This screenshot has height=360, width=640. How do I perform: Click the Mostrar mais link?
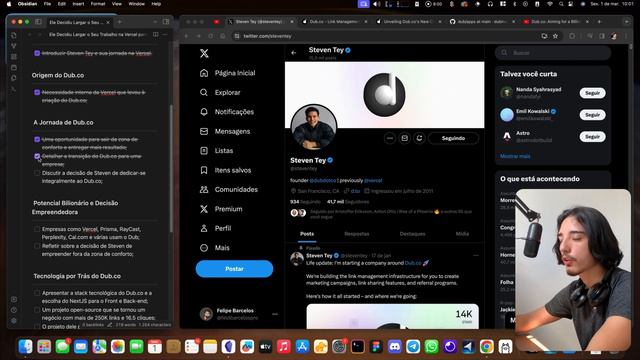(515, 156)
